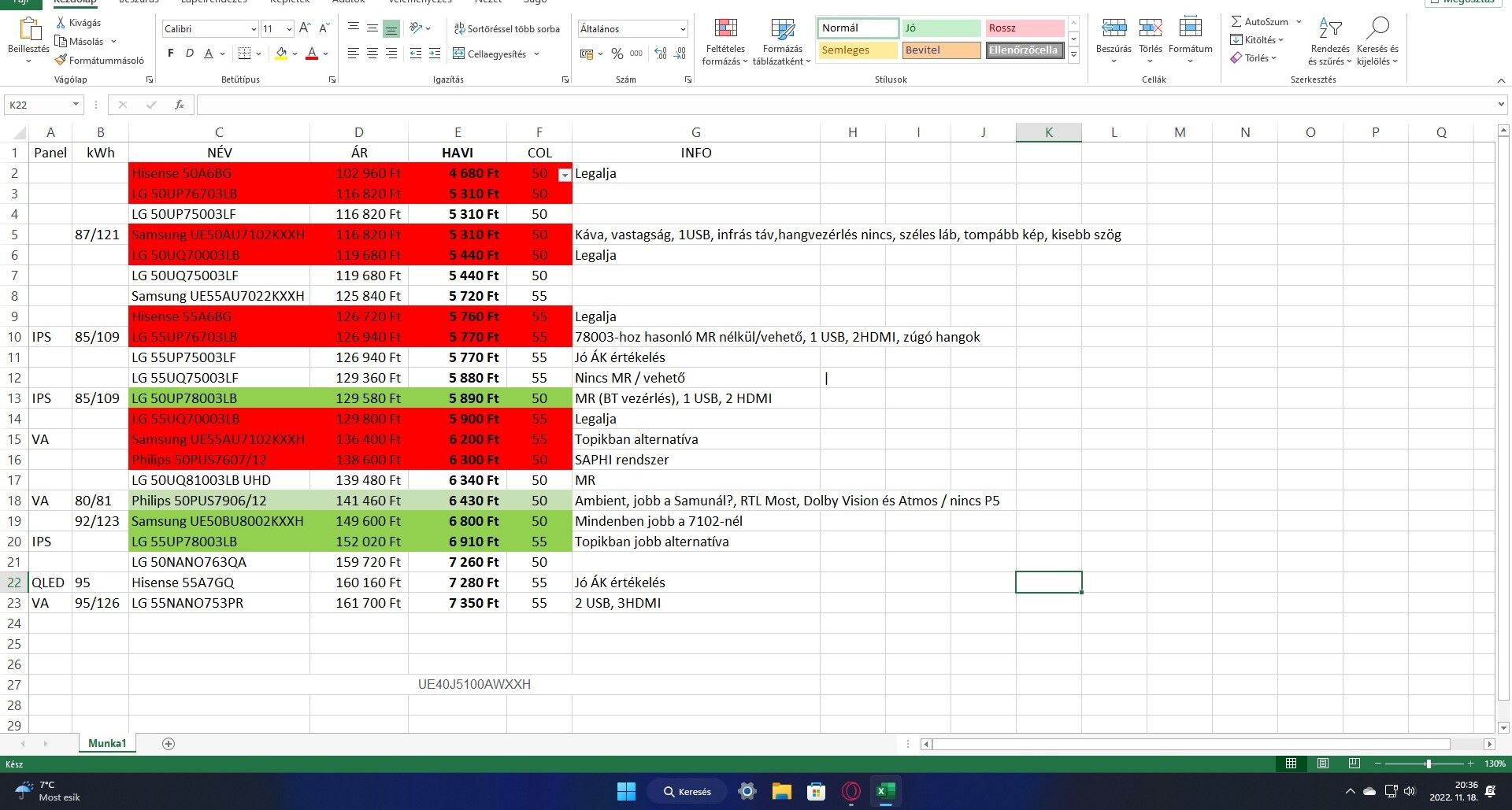Apply percent style with the % icon
The height and width of the screenshot is (810, 1512).
pyautogui.click(x=617, y=54)
